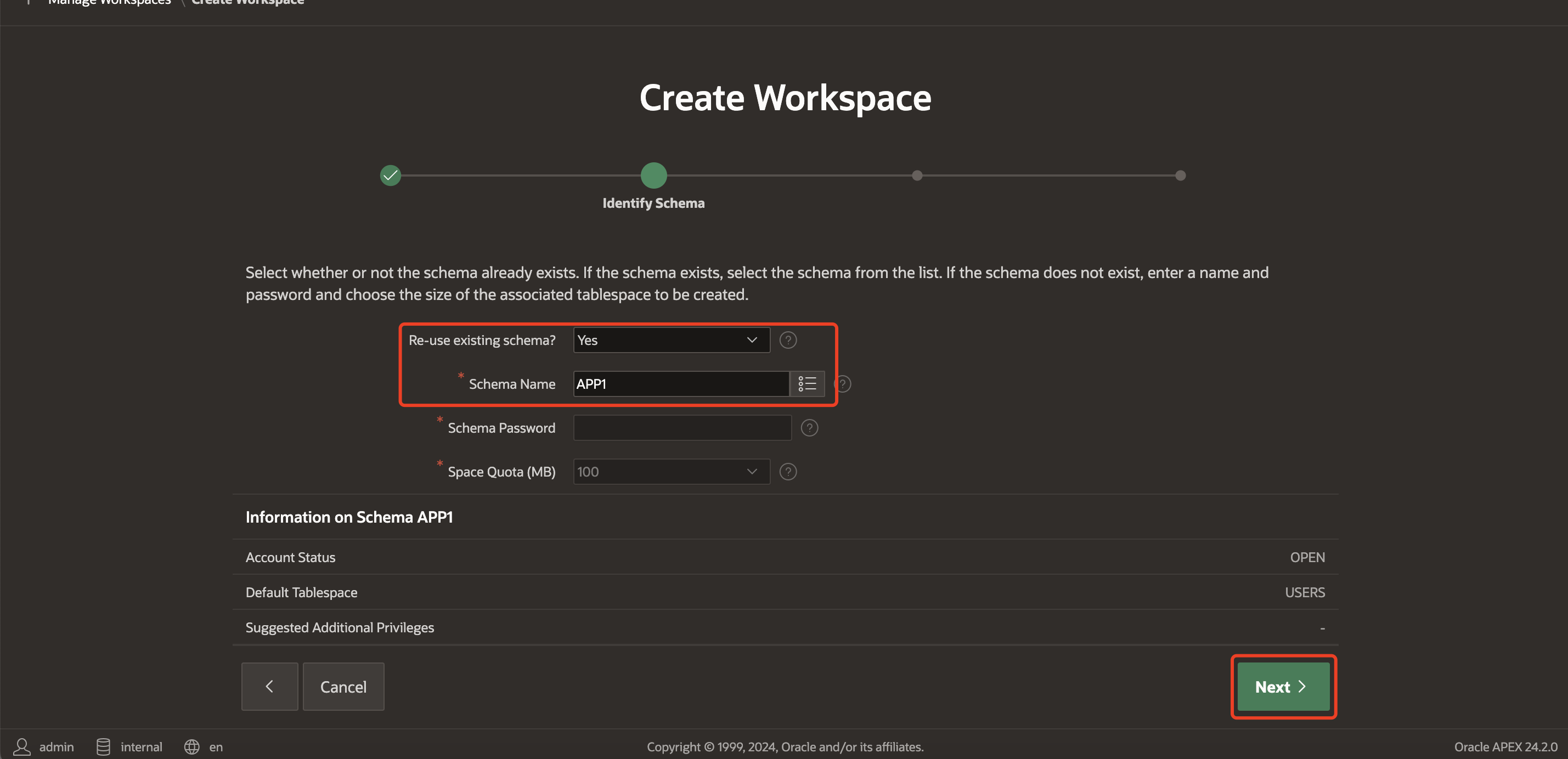Open the Schema Name list-of-values popup
The height and width of the screenshot is (759, 1568).
click(806, 383)
